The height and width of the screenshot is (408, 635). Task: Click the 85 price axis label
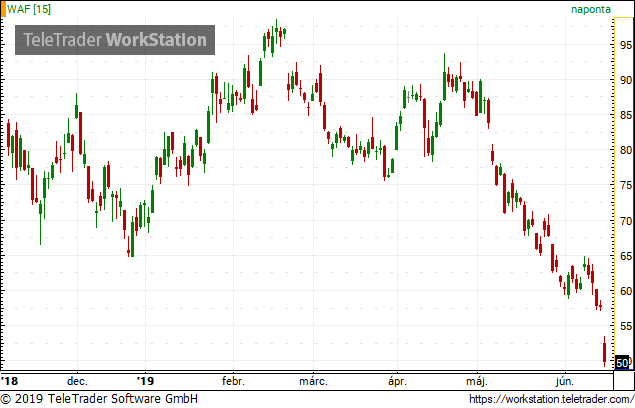(626, 115)
